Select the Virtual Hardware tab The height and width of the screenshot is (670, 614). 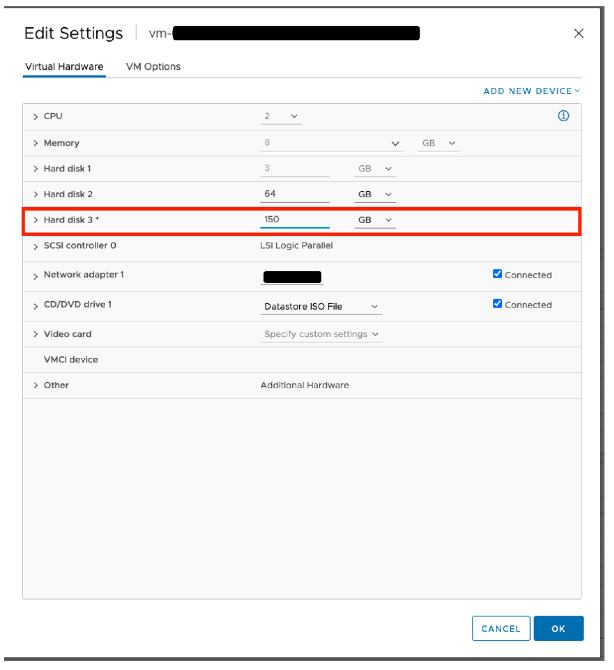tap(63, 67)
